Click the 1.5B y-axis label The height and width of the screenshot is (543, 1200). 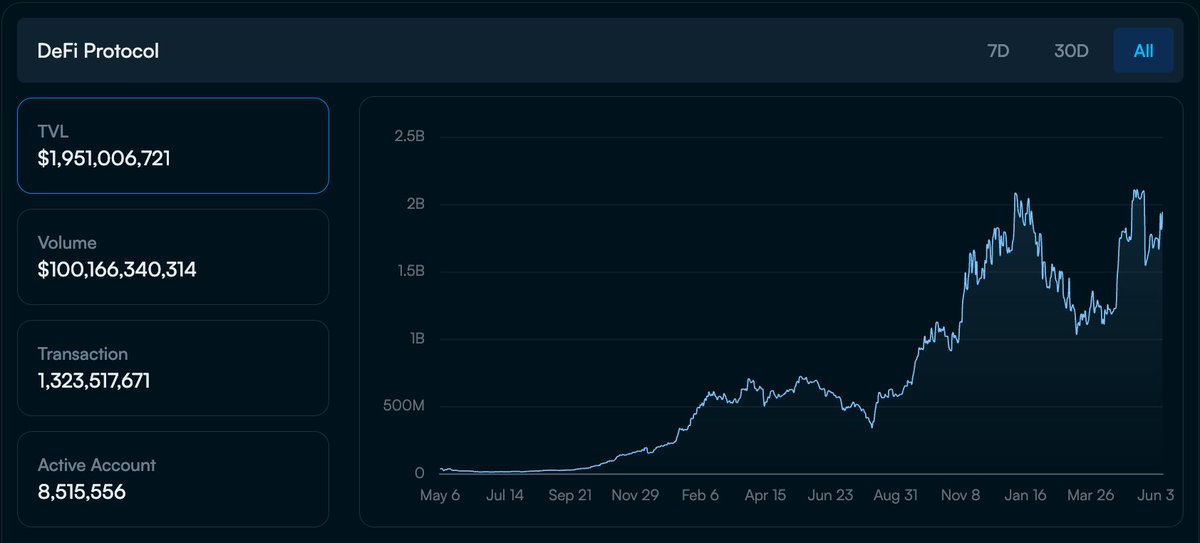pyautogui.click(x=409, y=271)
